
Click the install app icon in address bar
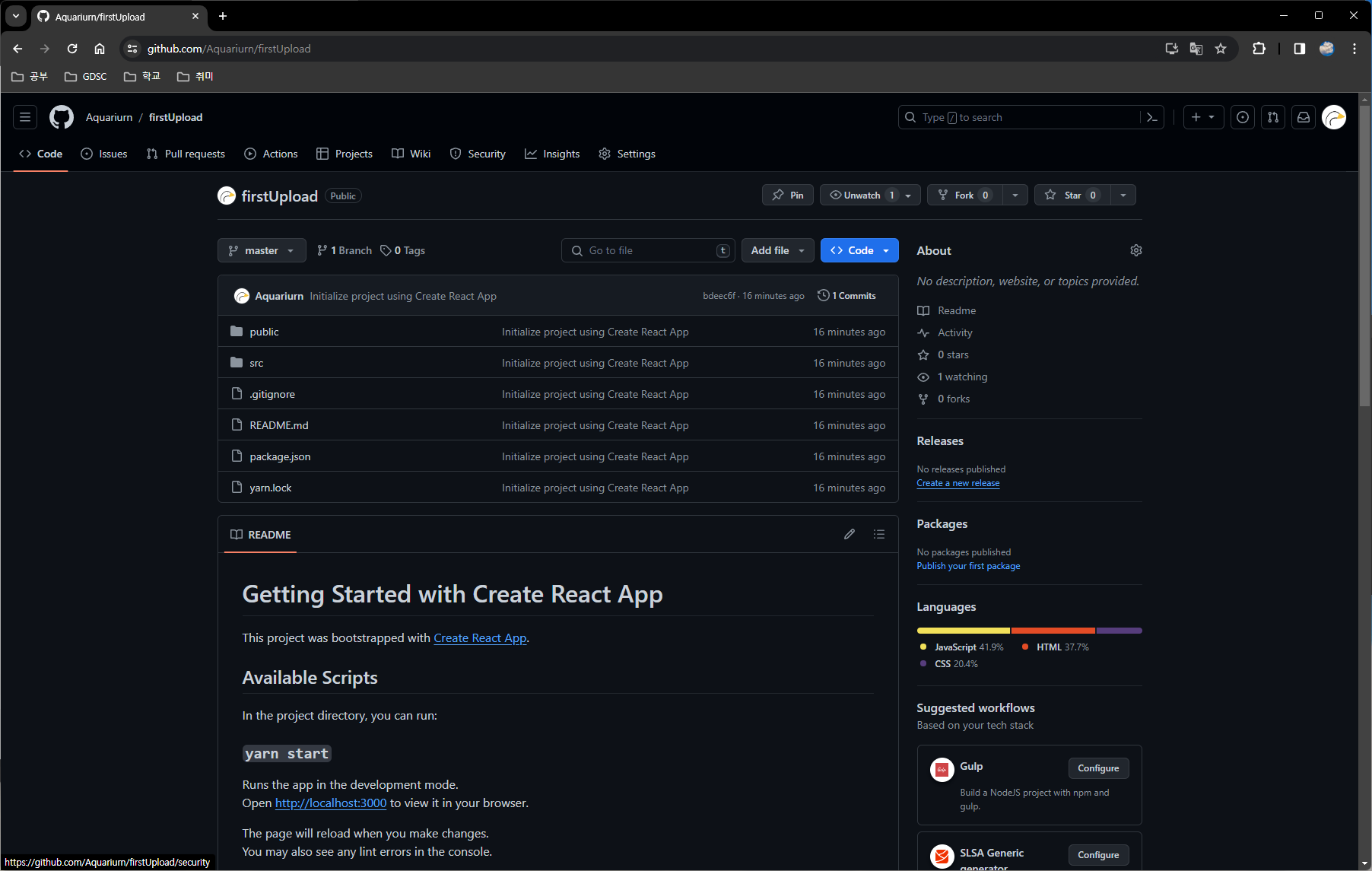(x=1172, y=49)
